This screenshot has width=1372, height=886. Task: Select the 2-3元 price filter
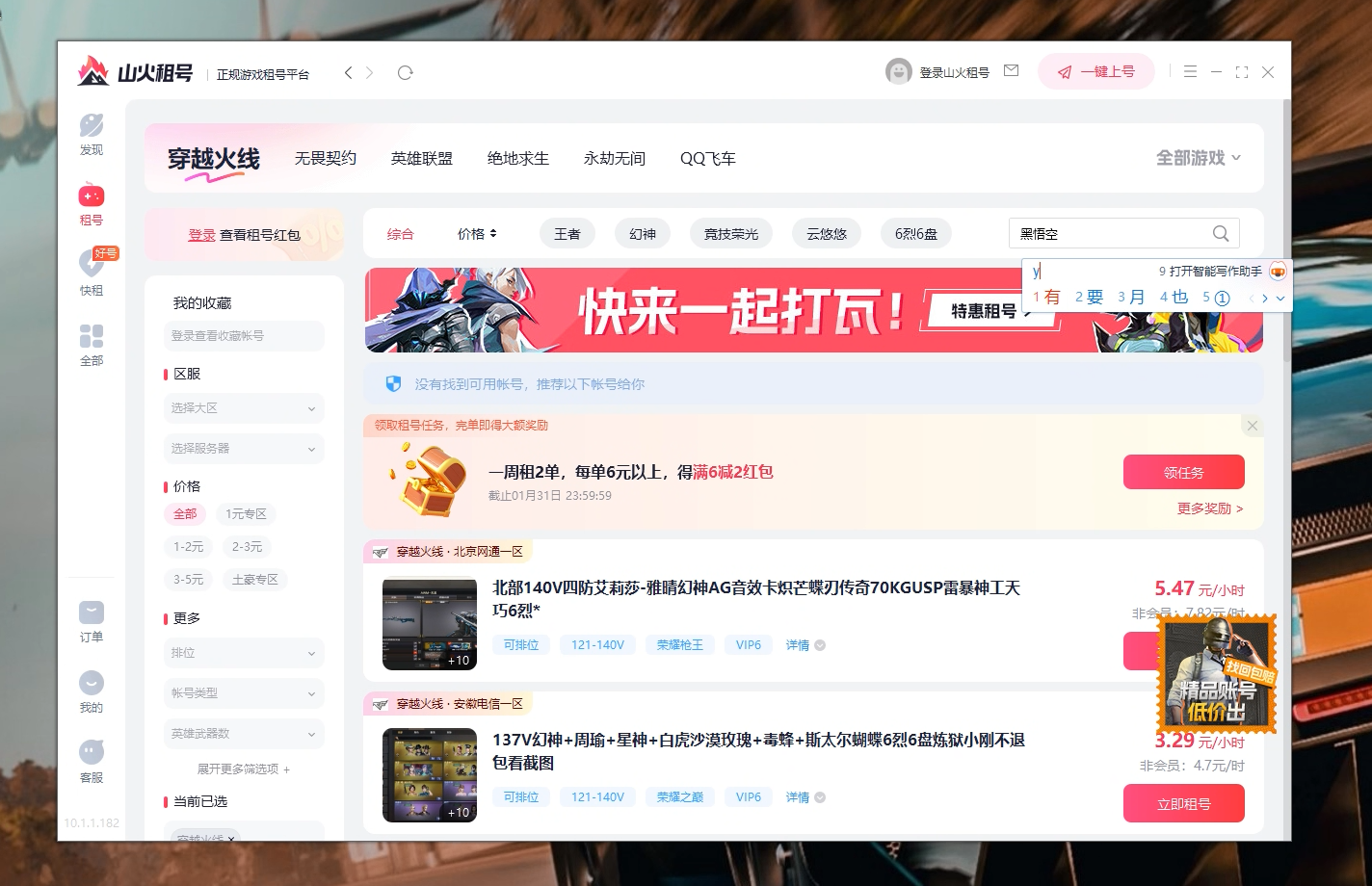point(247,547)
